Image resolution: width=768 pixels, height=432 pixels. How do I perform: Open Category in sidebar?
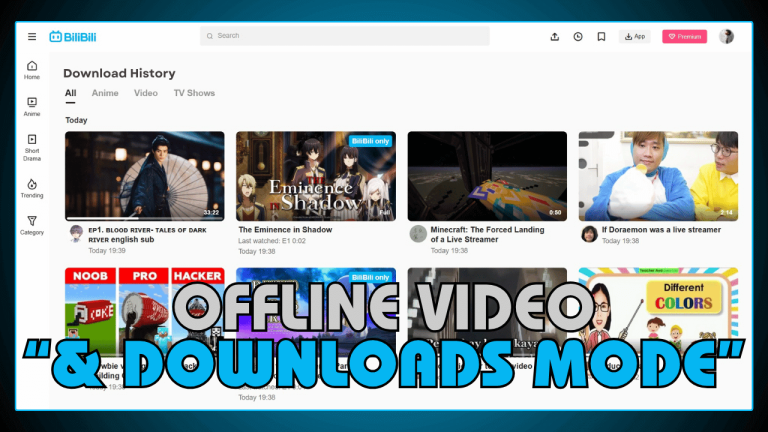point(32,225)
